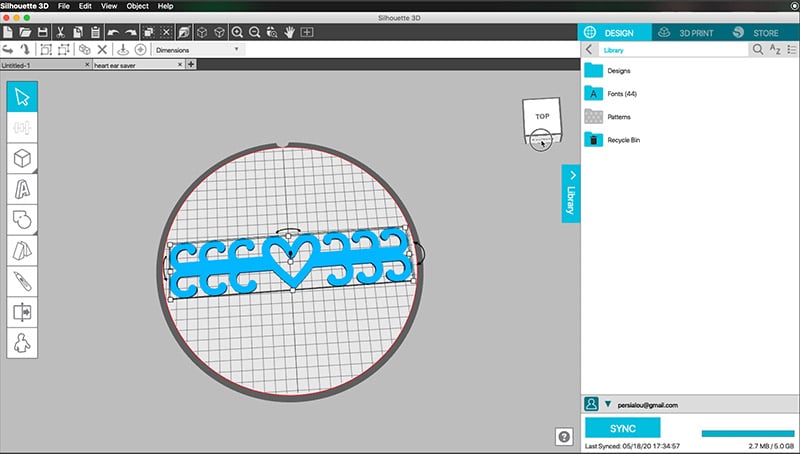Screen dimensions: 800x454
Task: Open a file with the folder icon
Action: point(25,32)
